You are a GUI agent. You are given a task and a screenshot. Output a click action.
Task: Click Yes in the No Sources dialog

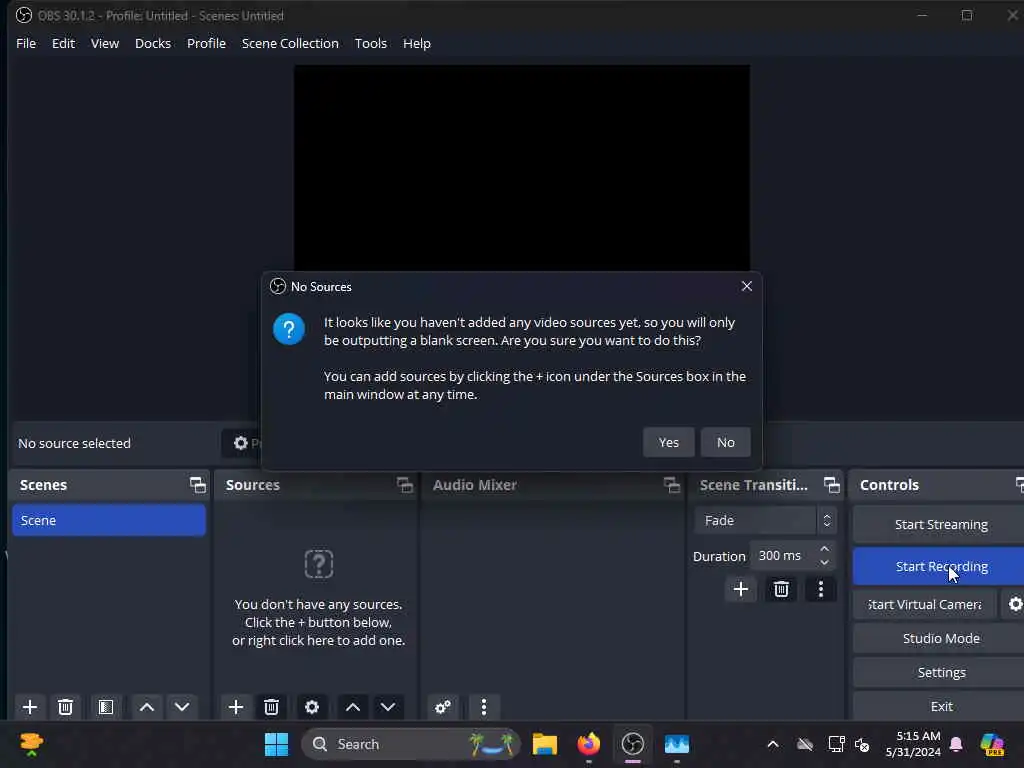pos(668,442)
